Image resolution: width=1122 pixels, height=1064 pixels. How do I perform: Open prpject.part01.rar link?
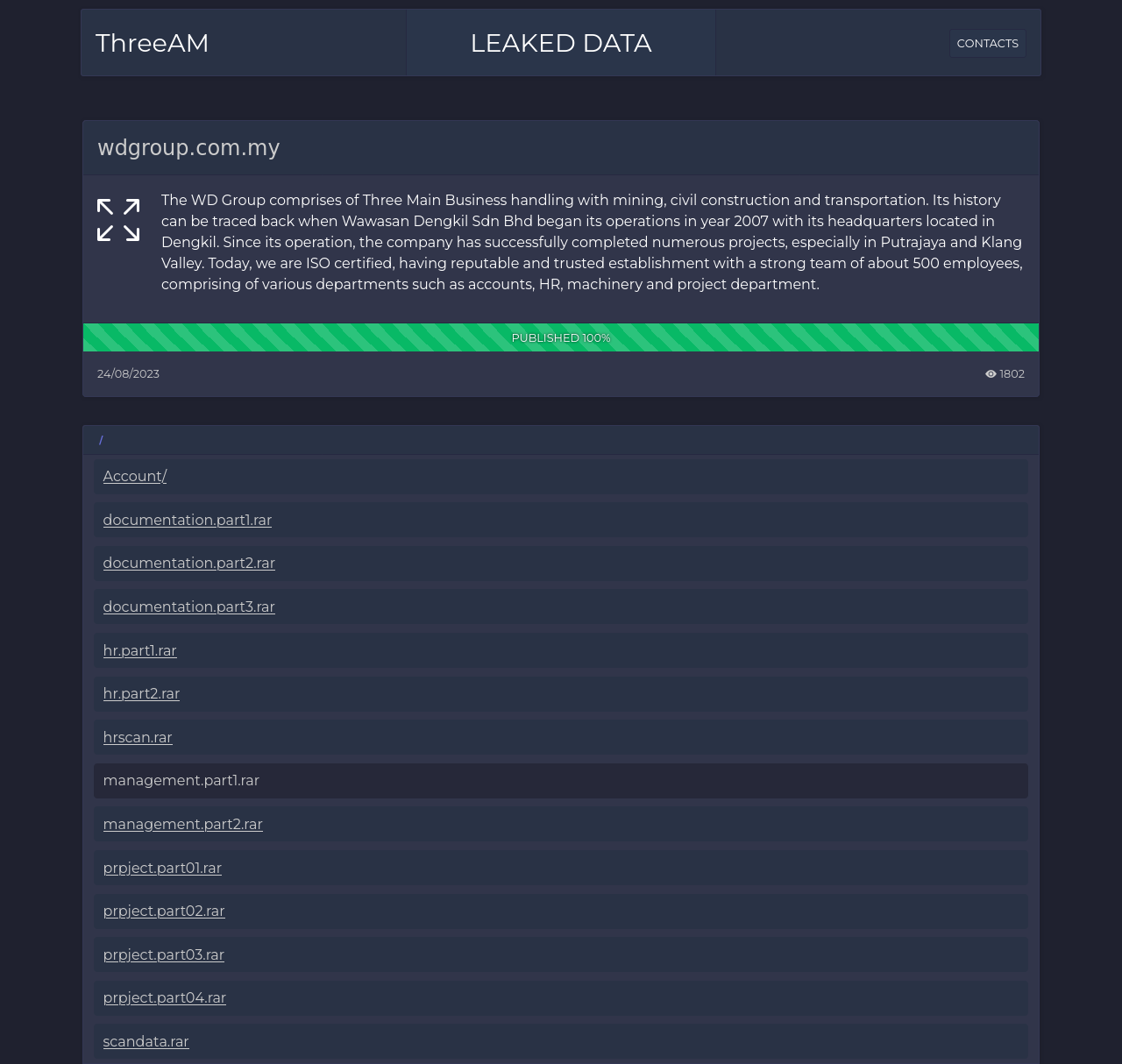(162, 869)
